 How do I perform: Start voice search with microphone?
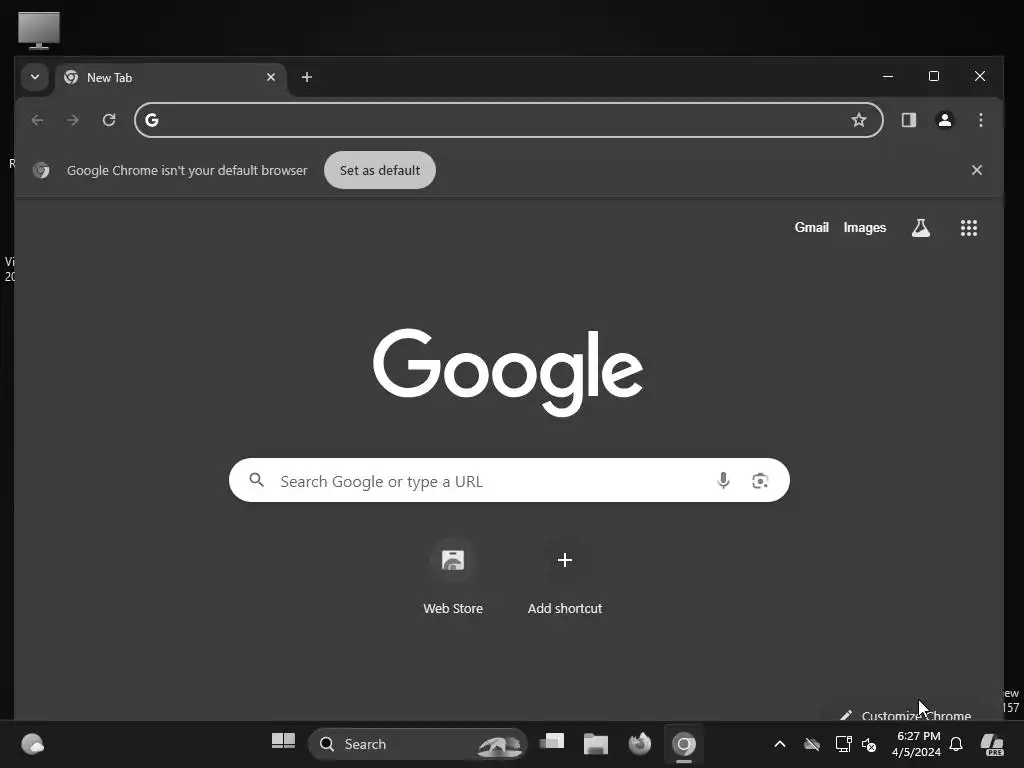723,481
